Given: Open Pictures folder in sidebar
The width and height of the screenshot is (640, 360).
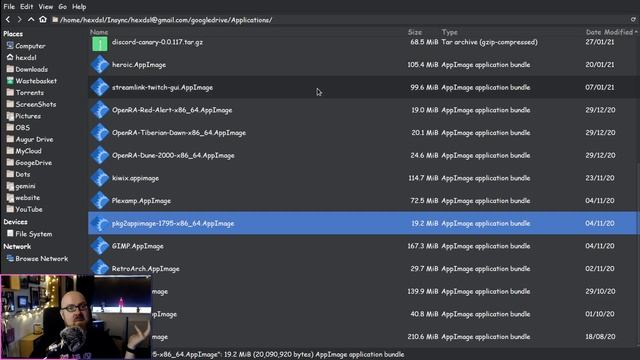Looking at the screenshot, I should click(23, 116).
